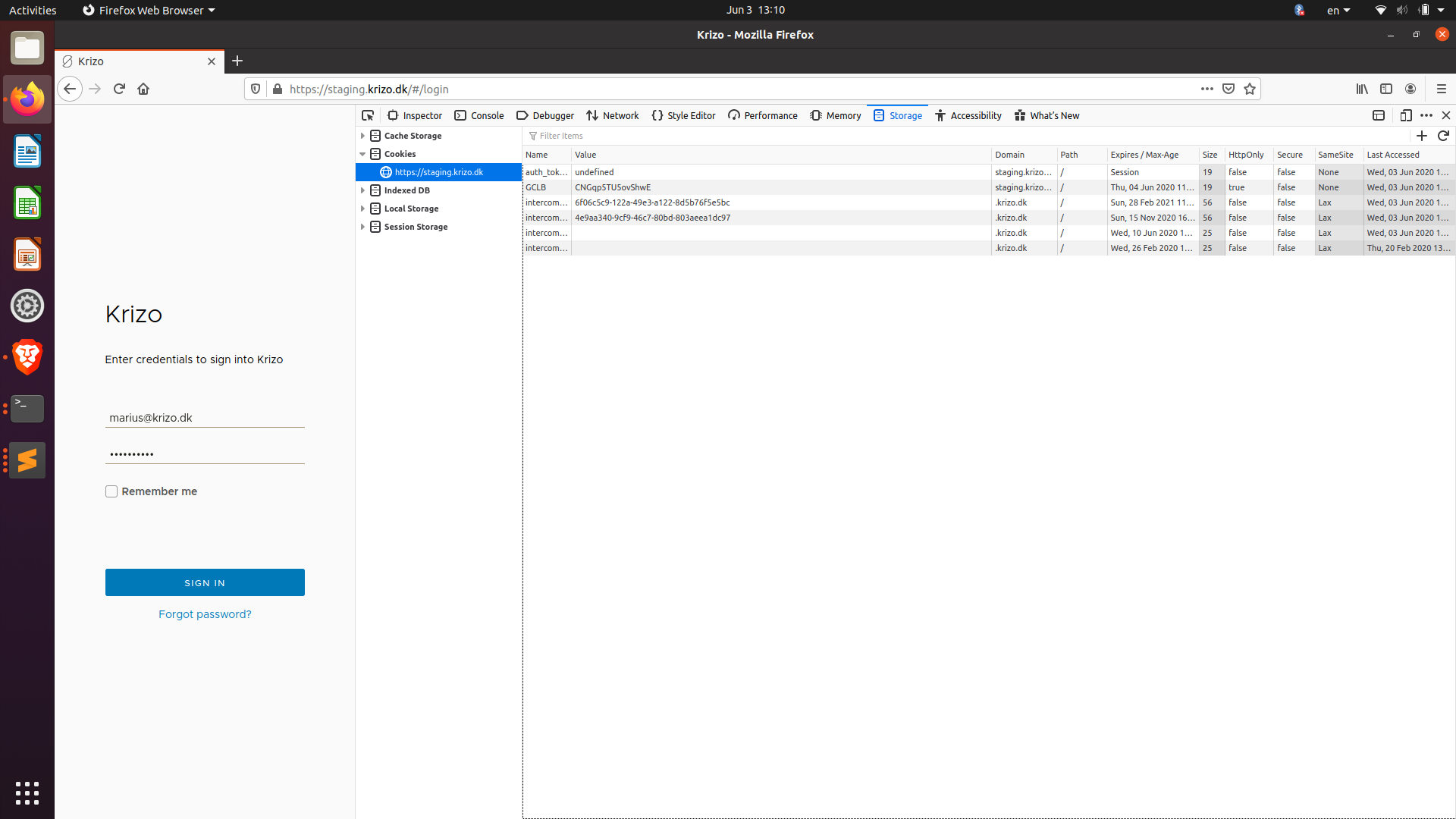Expand the Cache Storage tree node
1456x819 pixels.
[362, 136]
